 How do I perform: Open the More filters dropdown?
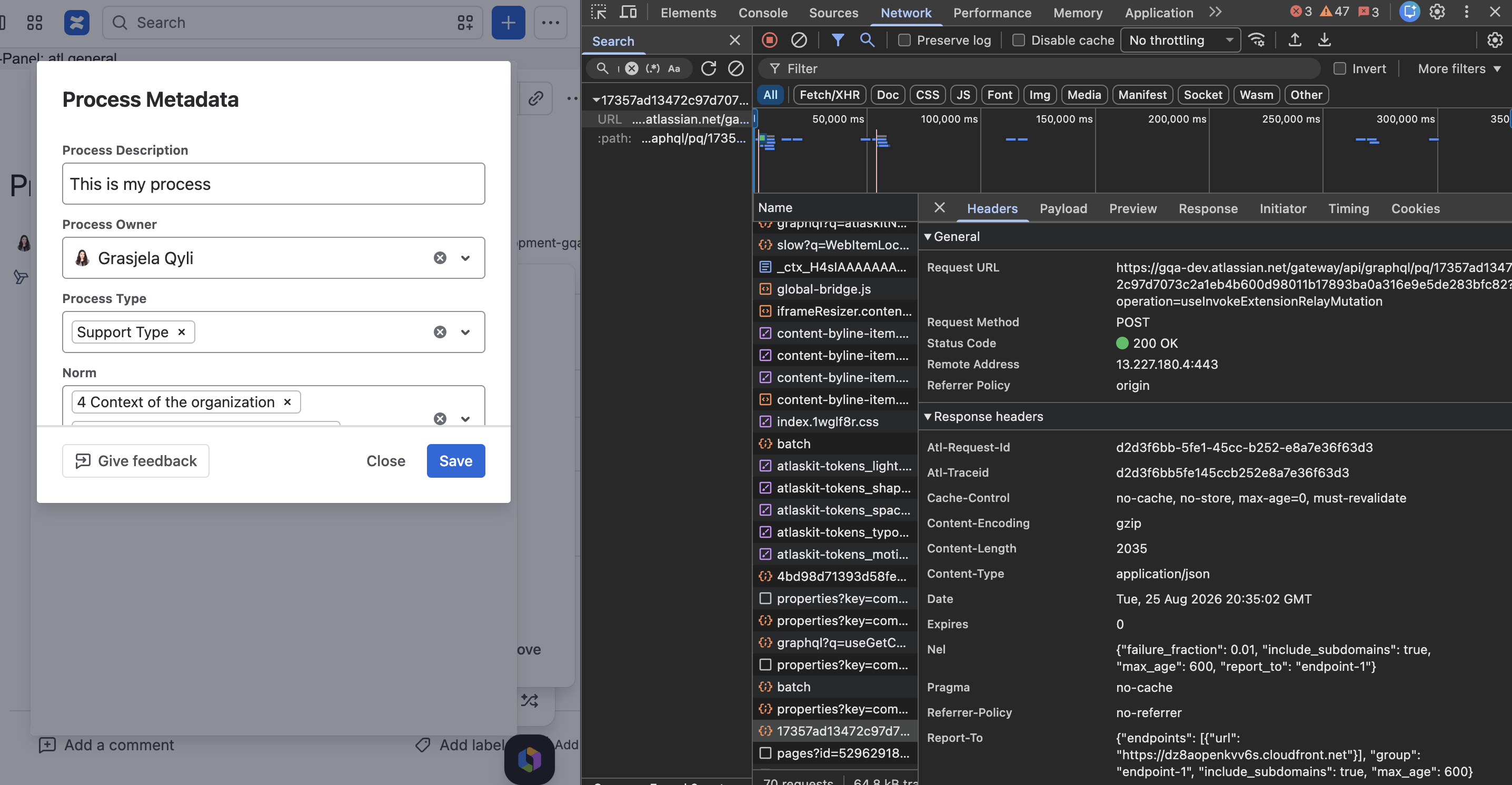1459,68
